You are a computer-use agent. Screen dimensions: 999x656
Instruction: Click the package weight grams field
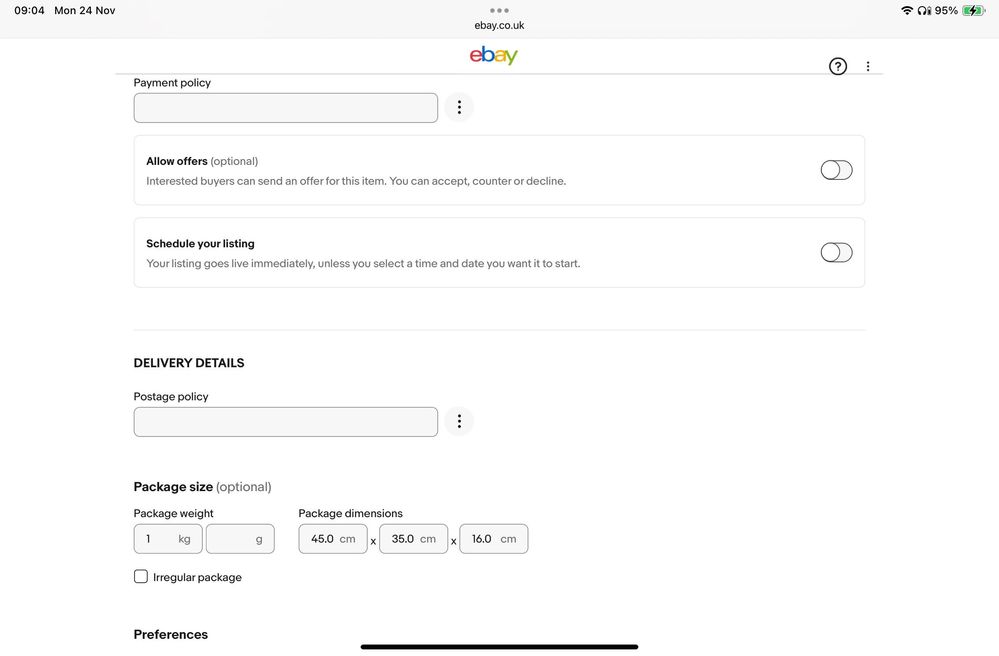click(239, 539)
